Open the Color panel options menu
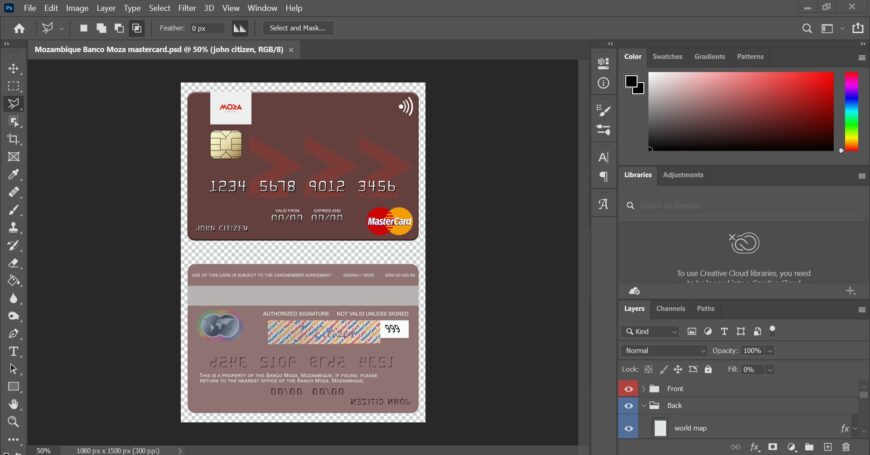Screen dimensions: 870x455 click(x=862, y=57)
